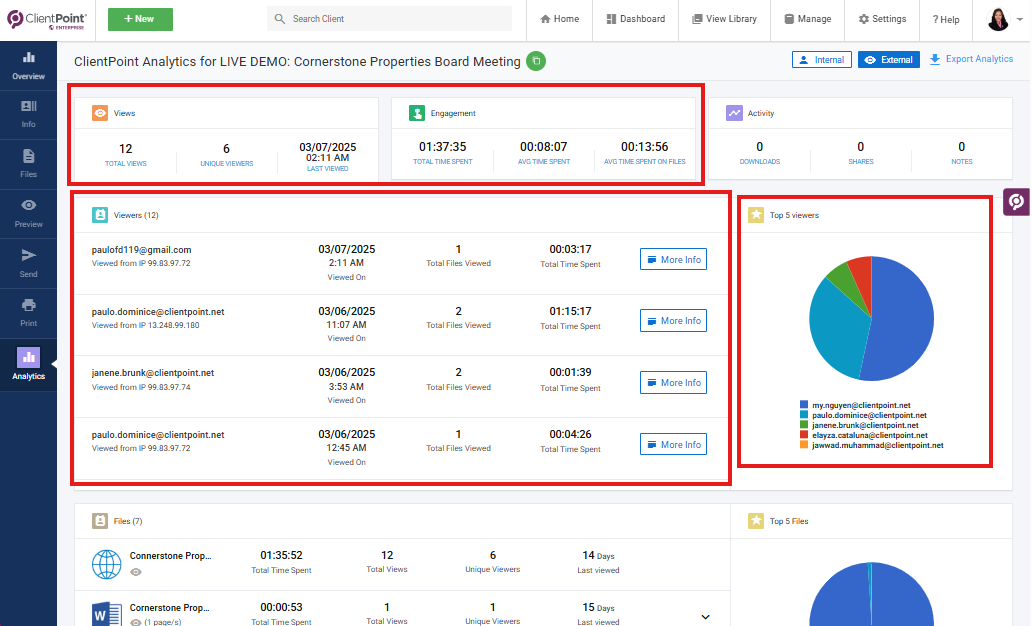
Task: Click the green copy icon beside title
Action: coord(537,62)
